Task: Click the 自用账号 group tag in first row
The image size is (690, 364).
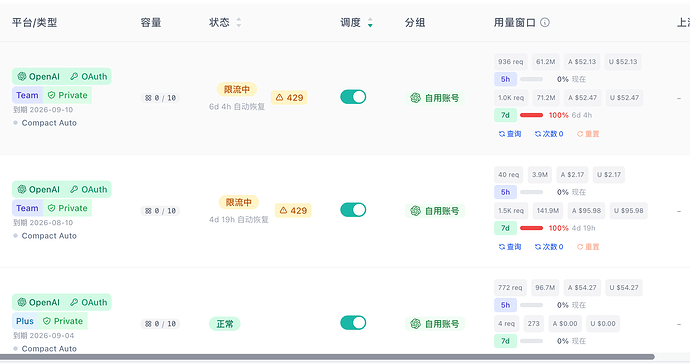Action: click(x=435, y=98)
